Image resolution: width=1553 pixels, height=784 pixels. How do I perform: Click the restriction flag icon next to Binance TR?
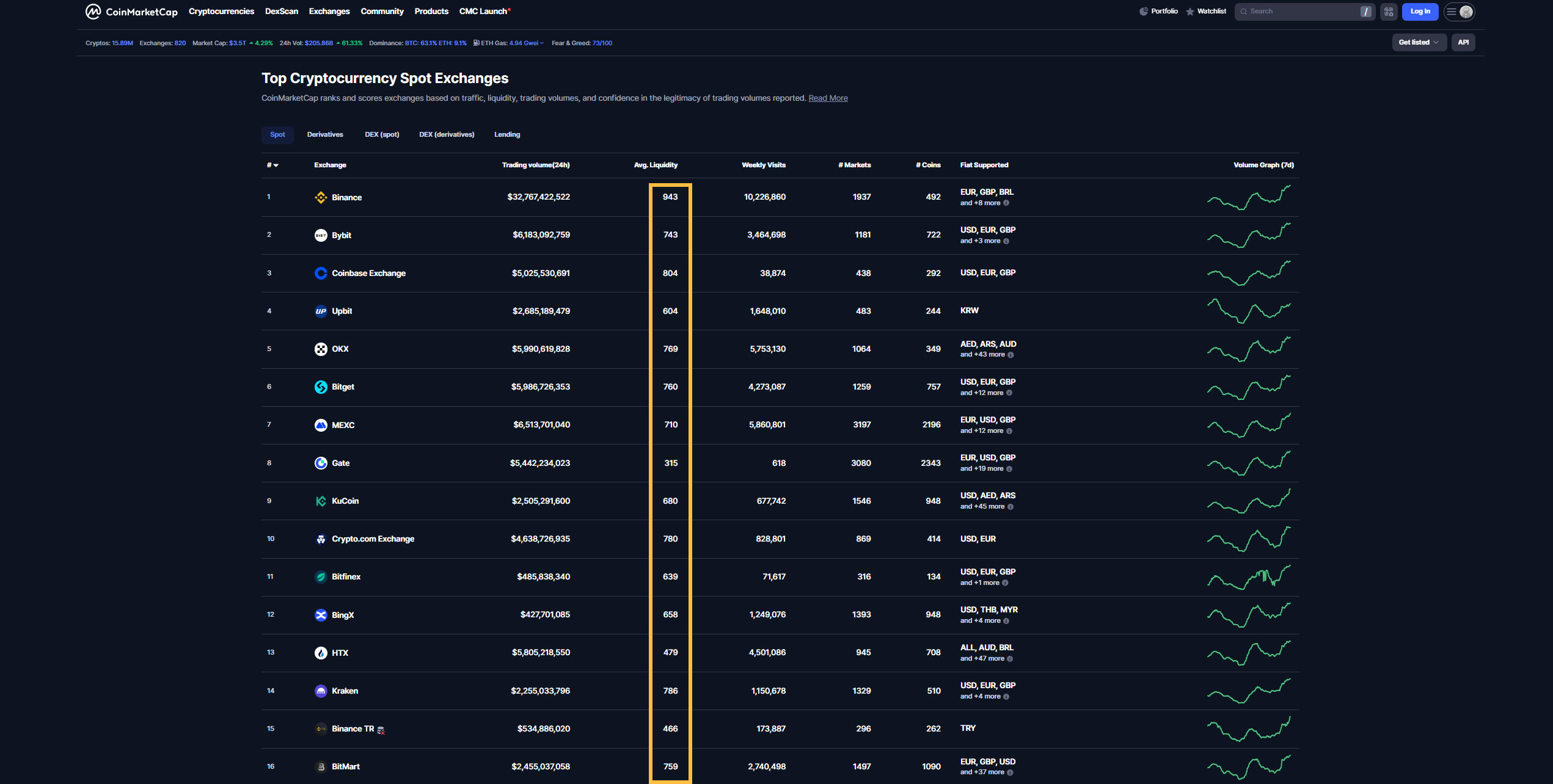[x=381, y=729]
